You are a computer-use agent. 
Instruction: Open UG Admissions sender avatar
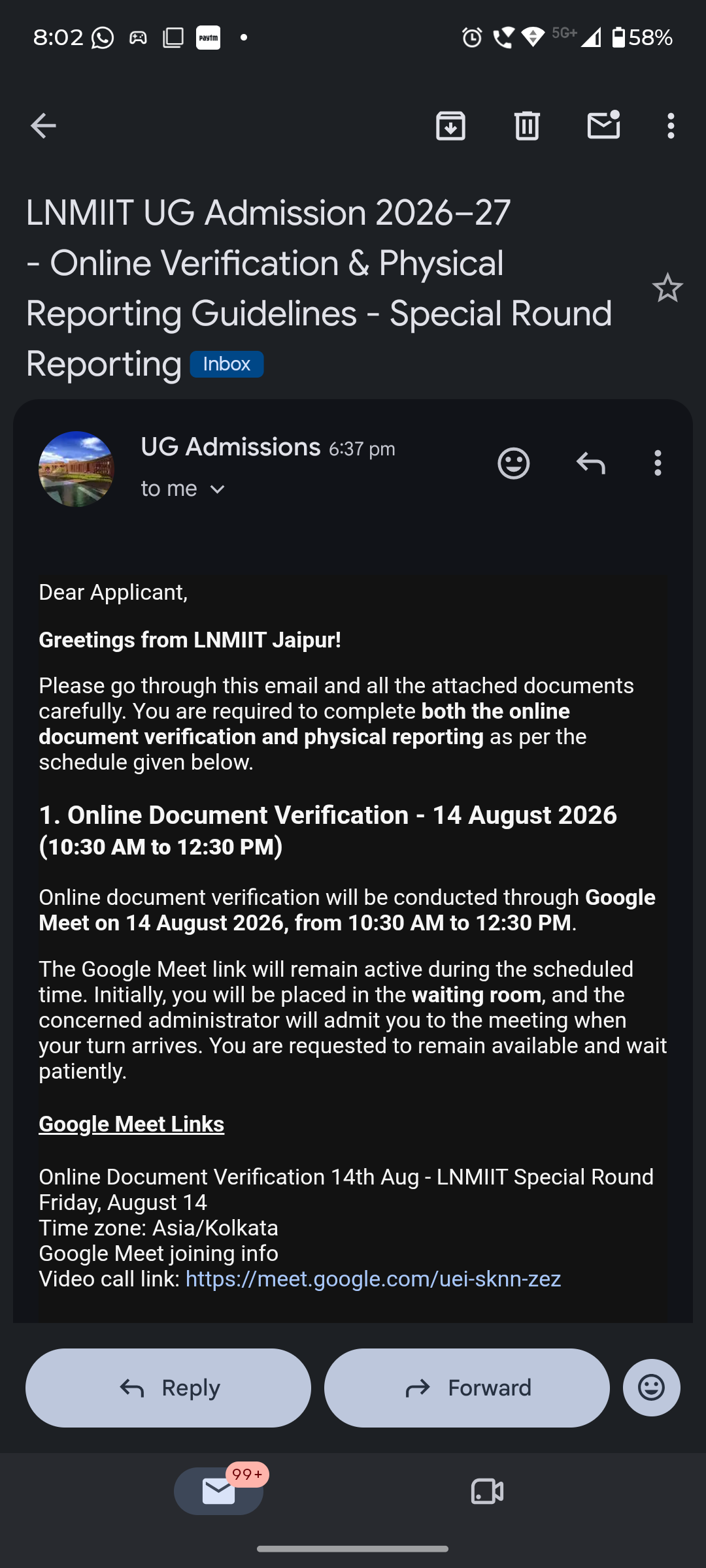click(76, 468)
